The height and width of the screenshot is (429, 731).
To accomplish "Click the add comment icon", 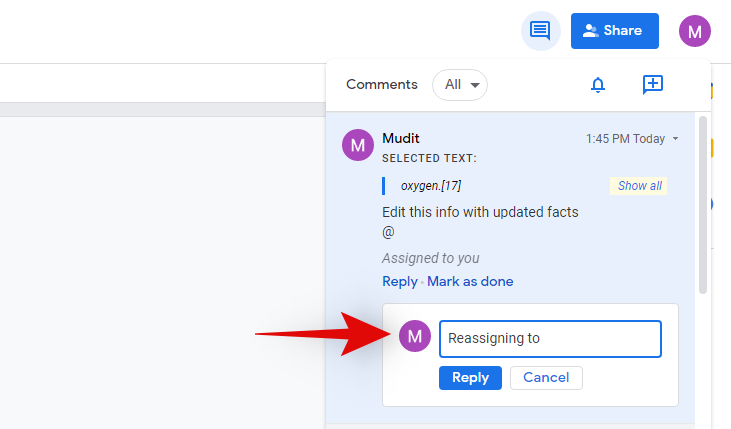I will (653, 85).
